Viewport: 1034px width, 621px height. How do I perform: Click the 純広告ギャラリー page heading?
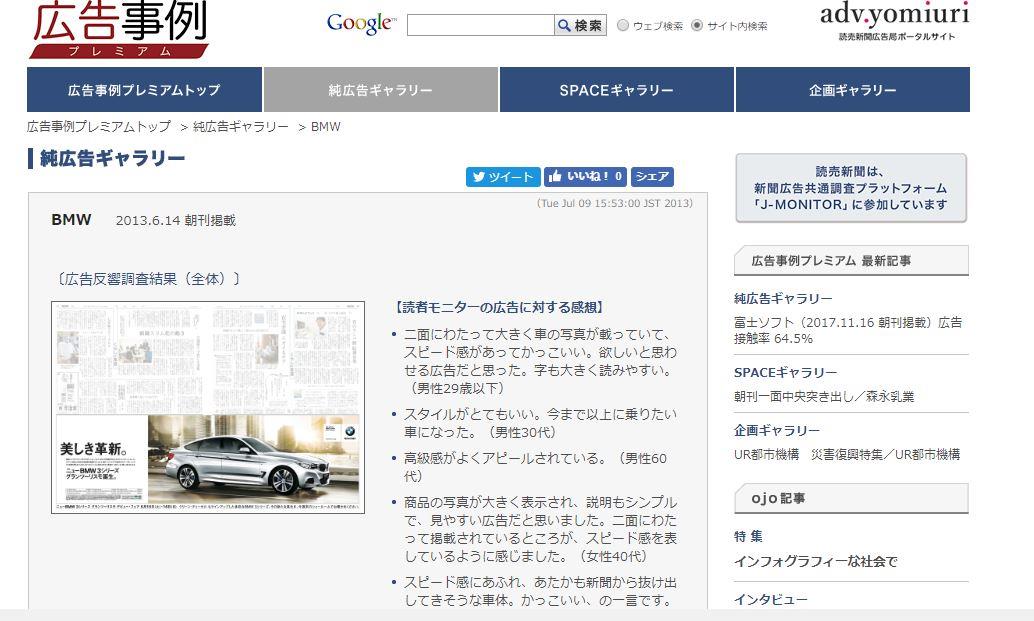112,158
